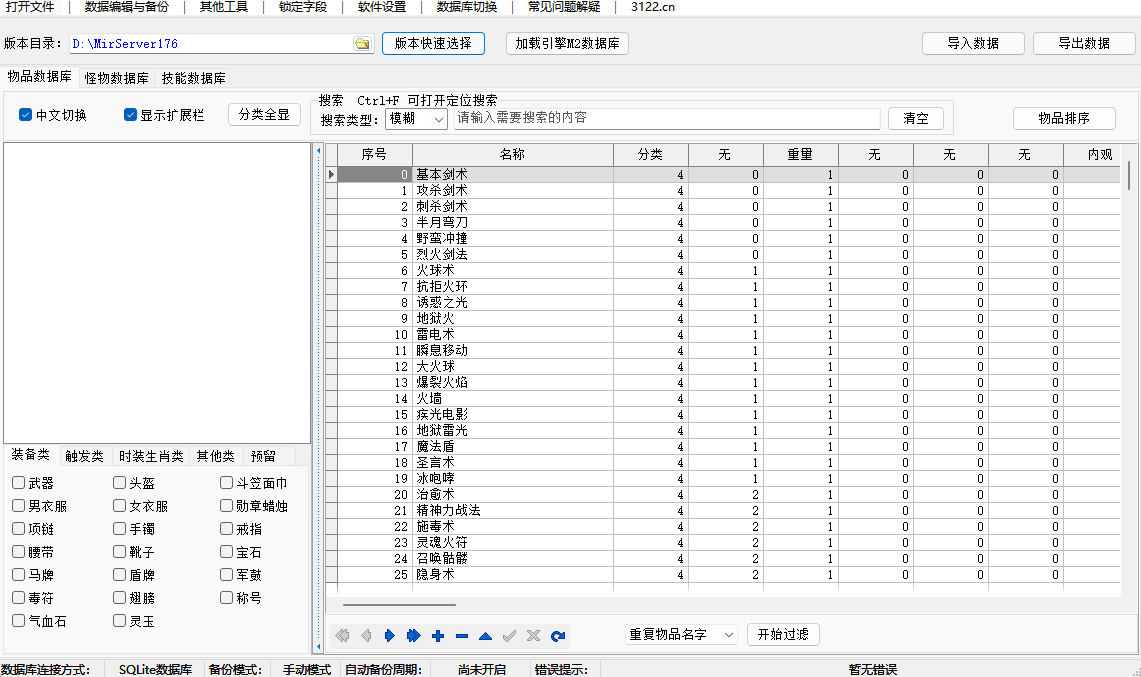The height and width of the screenshot is (677, 1141).
Task: Click the grey checkmark post-edit icon
Action: point(510,636)
